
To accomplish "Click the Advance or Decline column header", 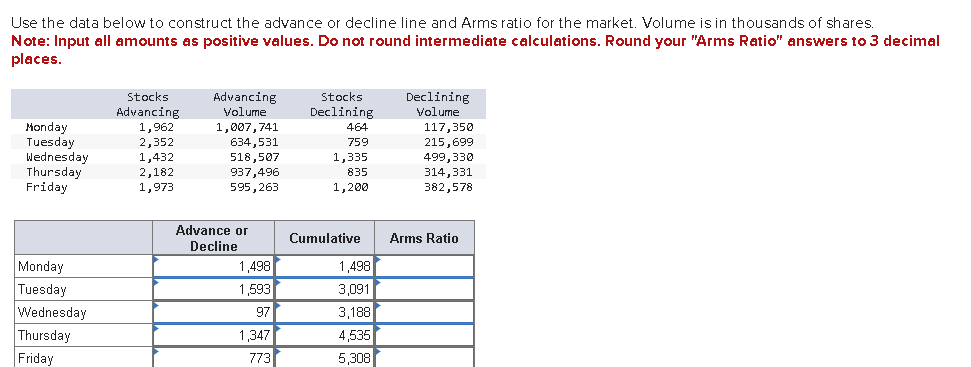I will [214, 238].
